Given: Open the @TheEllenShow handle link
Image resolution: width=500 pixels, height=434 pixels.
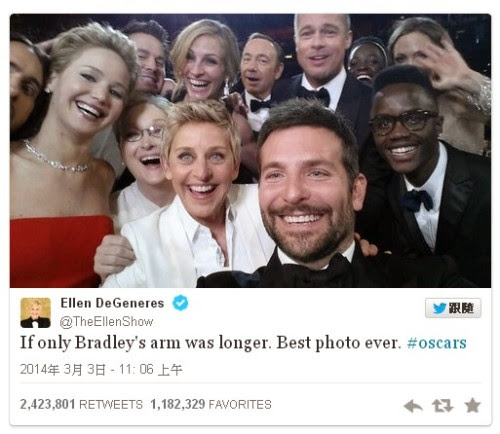Looking at the screenshot, I should pos(106,322).
